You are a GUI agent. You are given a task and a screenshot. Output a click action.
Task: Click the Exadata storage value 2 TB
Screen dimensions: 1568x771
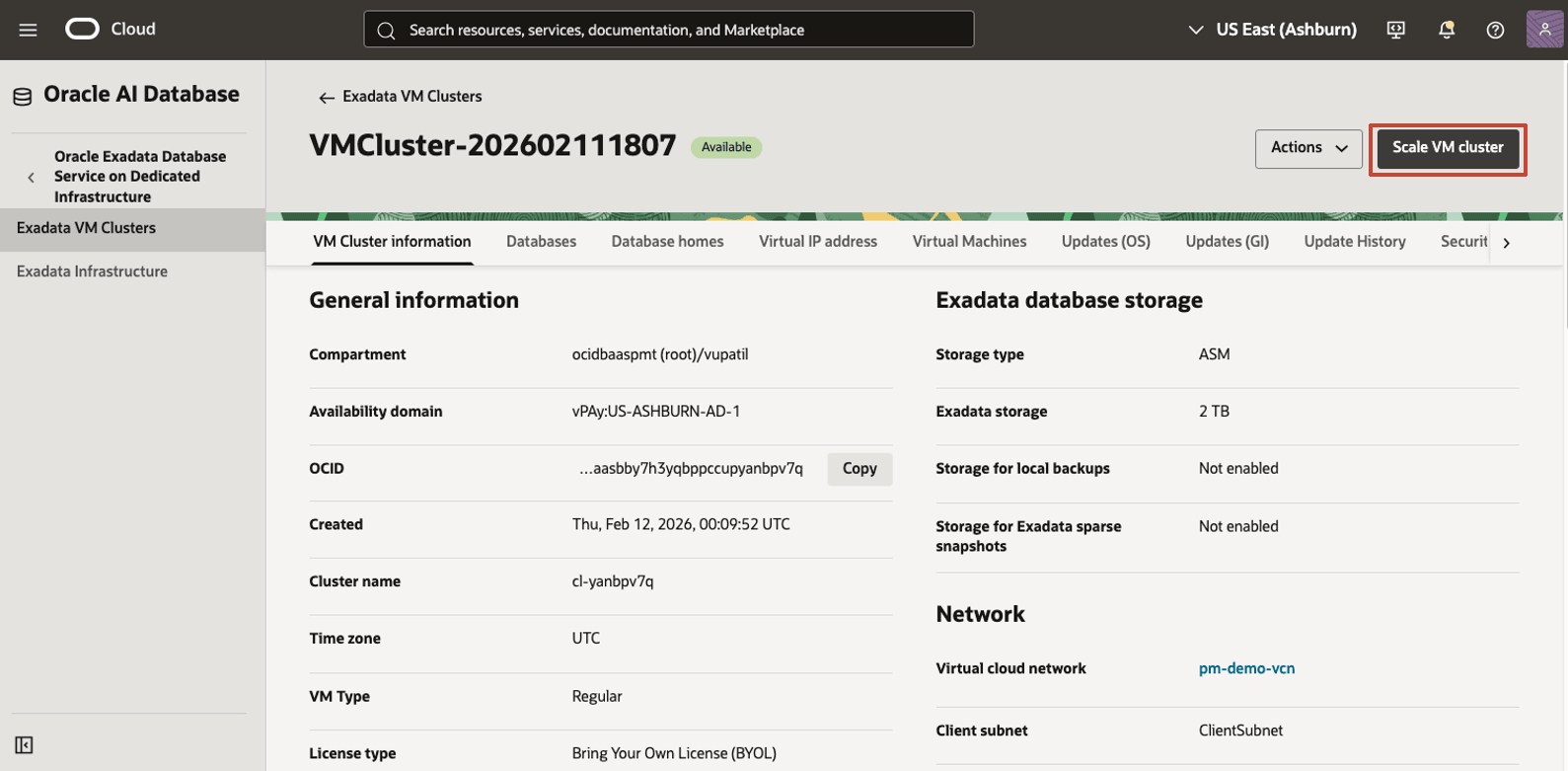tap(1214, 412)
